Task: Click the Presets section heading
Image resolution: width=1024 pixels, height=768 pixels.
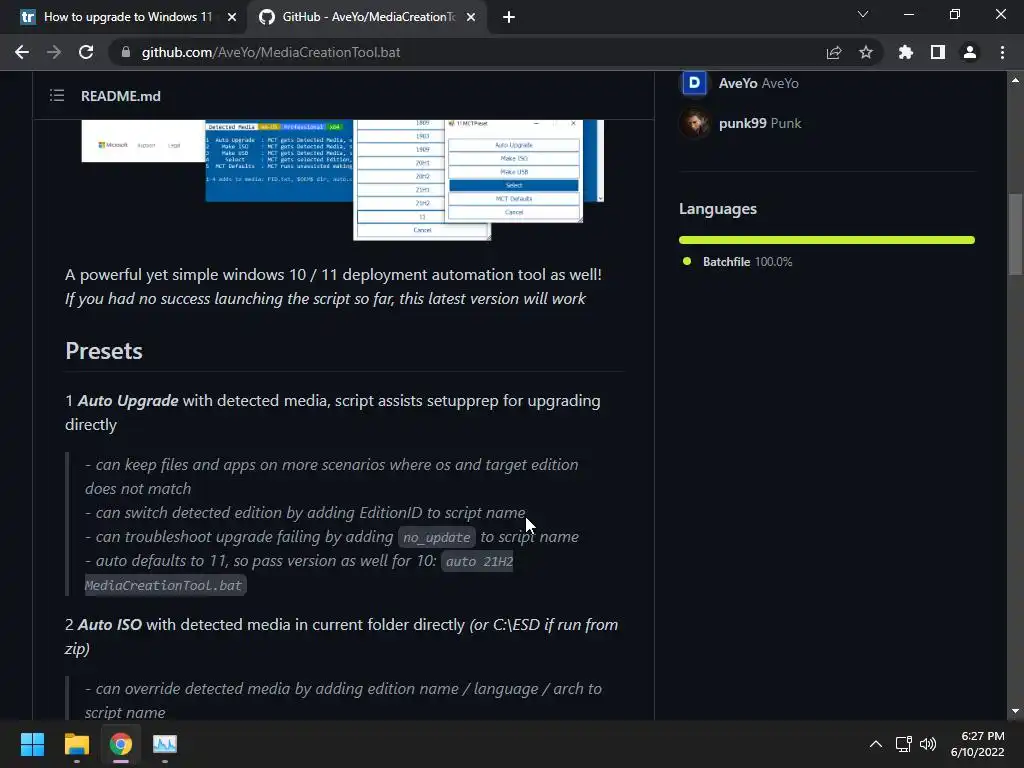Action: [x=104, y=351]
